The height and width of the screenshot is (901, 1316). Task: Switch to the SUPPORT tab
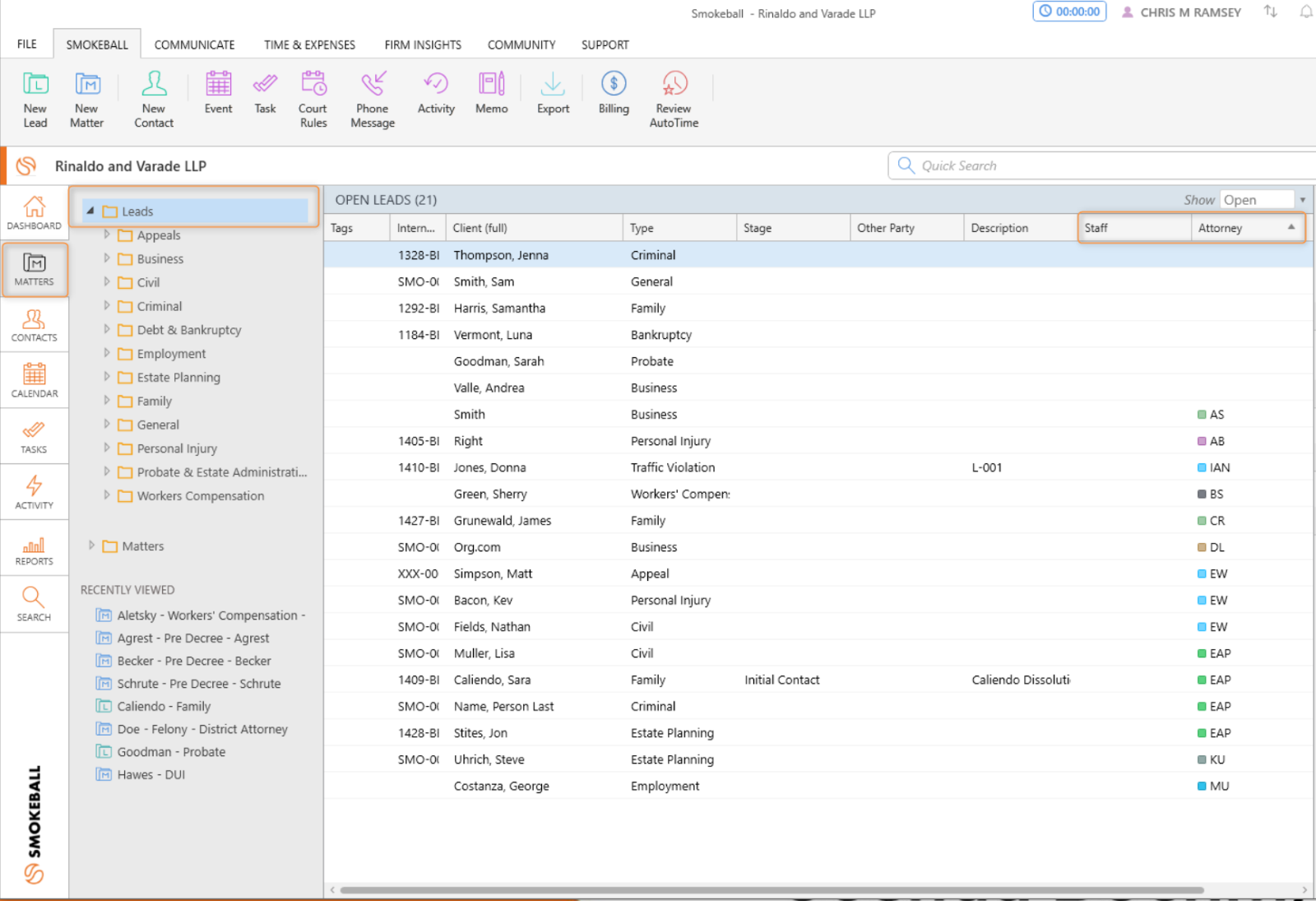coord(605,44)
